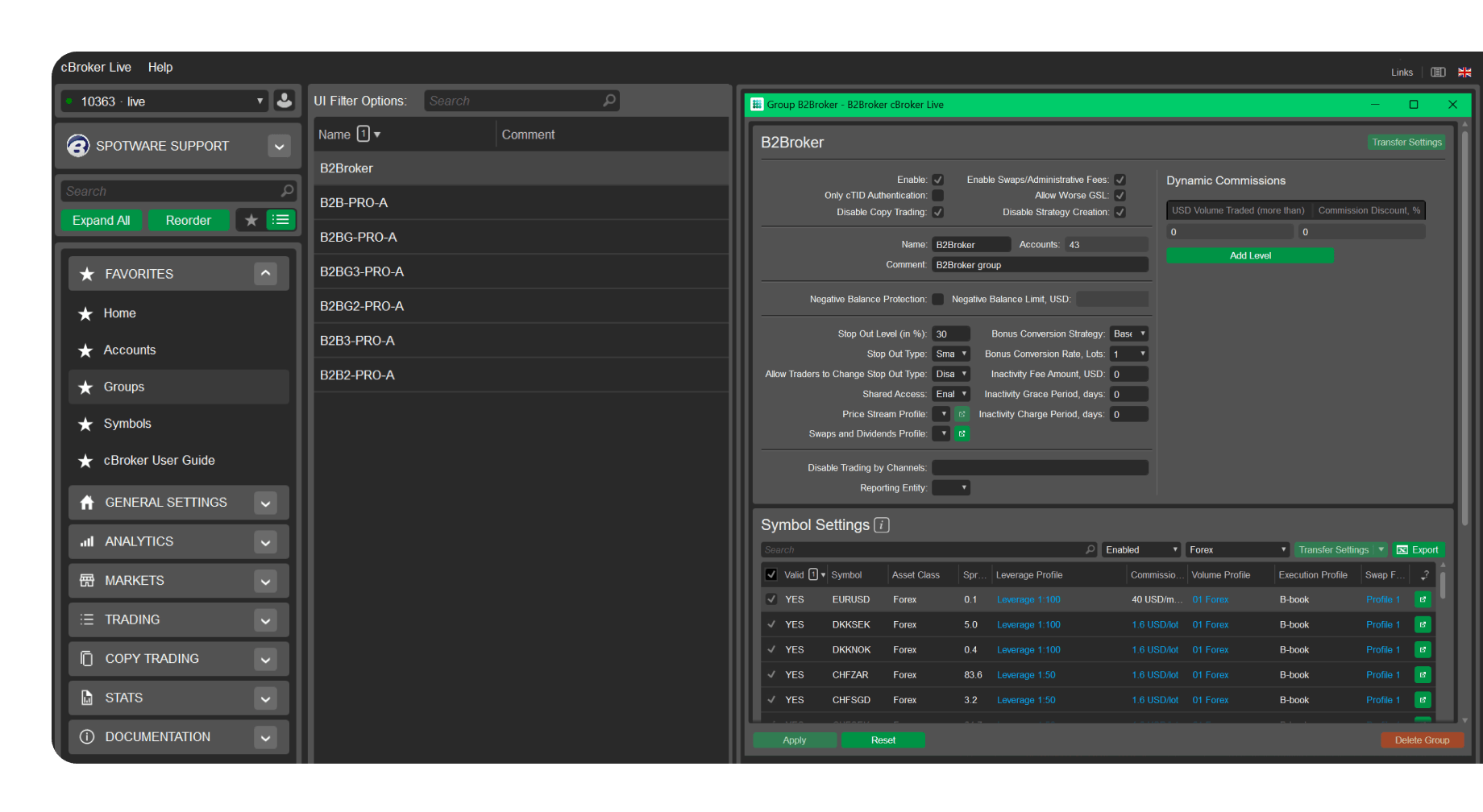Open the Help menu

tap(160, 67)
